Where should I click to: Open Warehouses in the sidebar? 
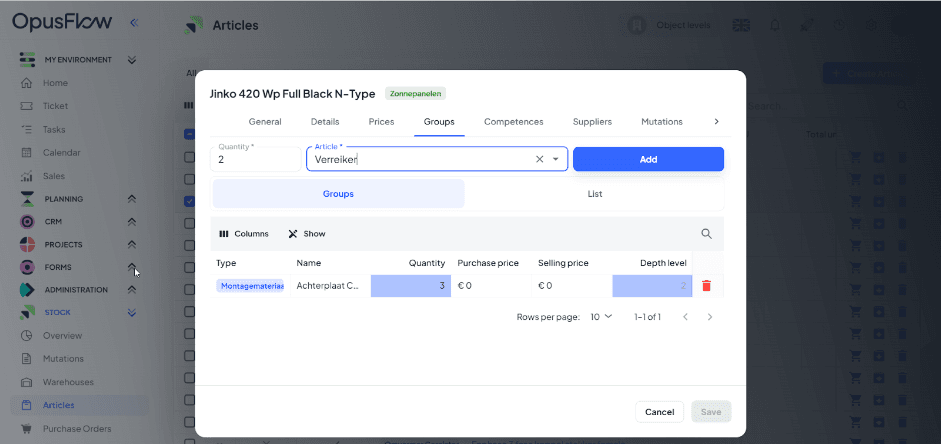68,382
